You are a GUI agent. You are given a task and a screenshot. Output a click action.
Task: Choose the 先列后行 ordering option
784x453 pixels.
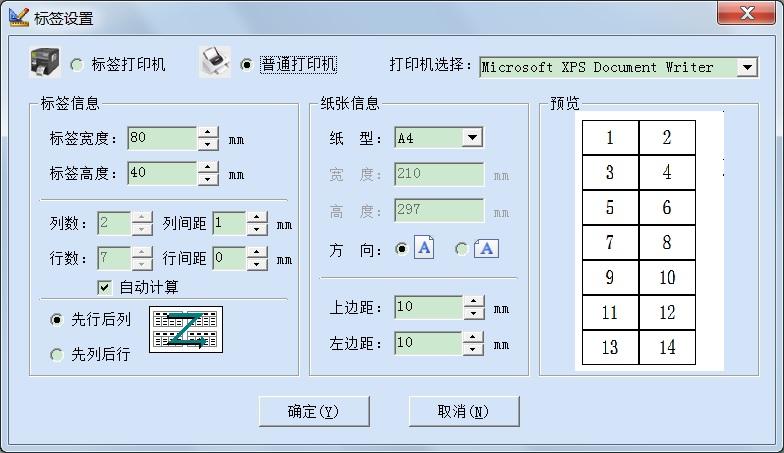[x=57, y=354]
